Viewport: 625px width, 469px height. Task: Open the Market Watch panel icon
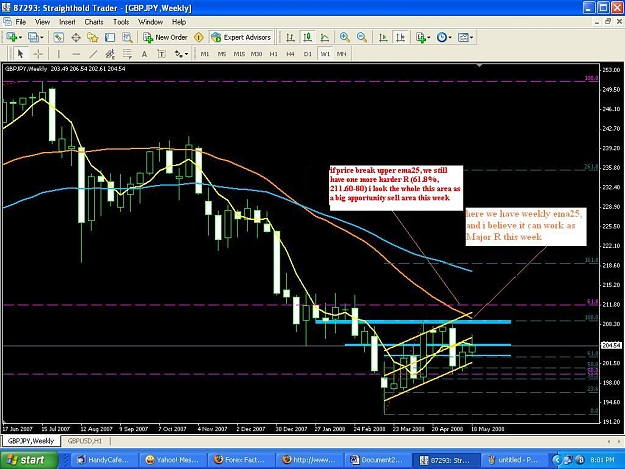[x=59, y=37]
